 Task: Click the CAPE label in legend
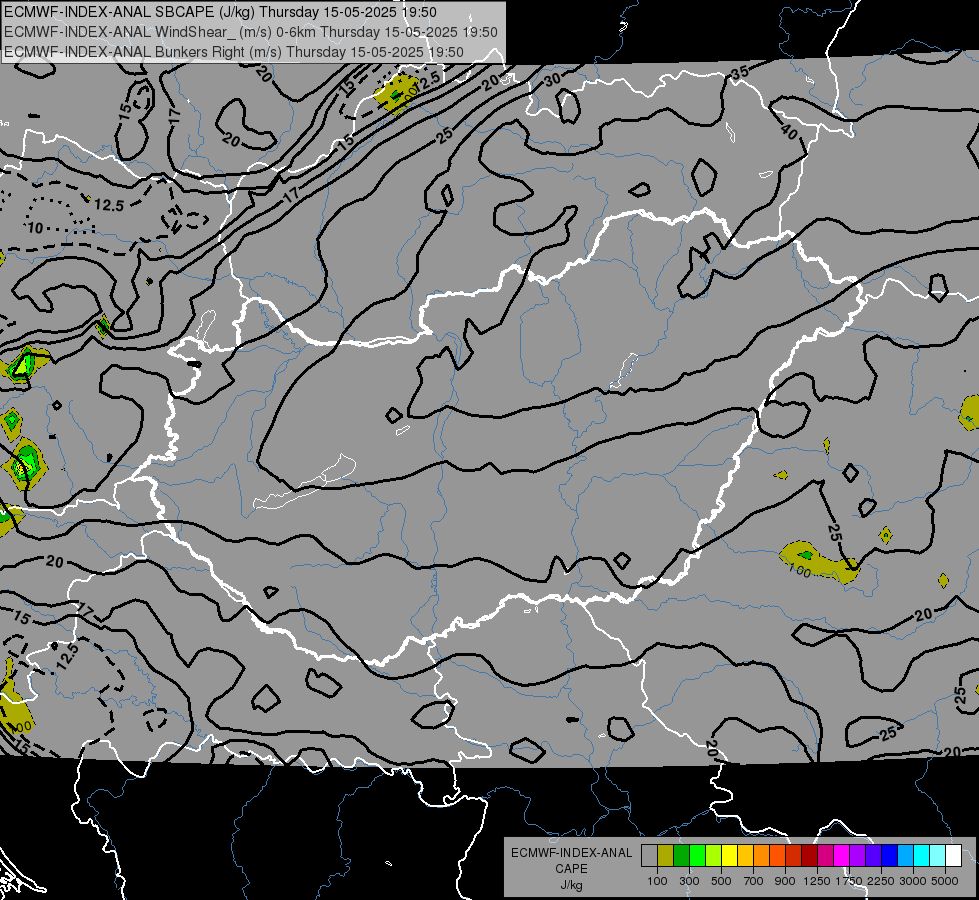click(x=571, y=869)
